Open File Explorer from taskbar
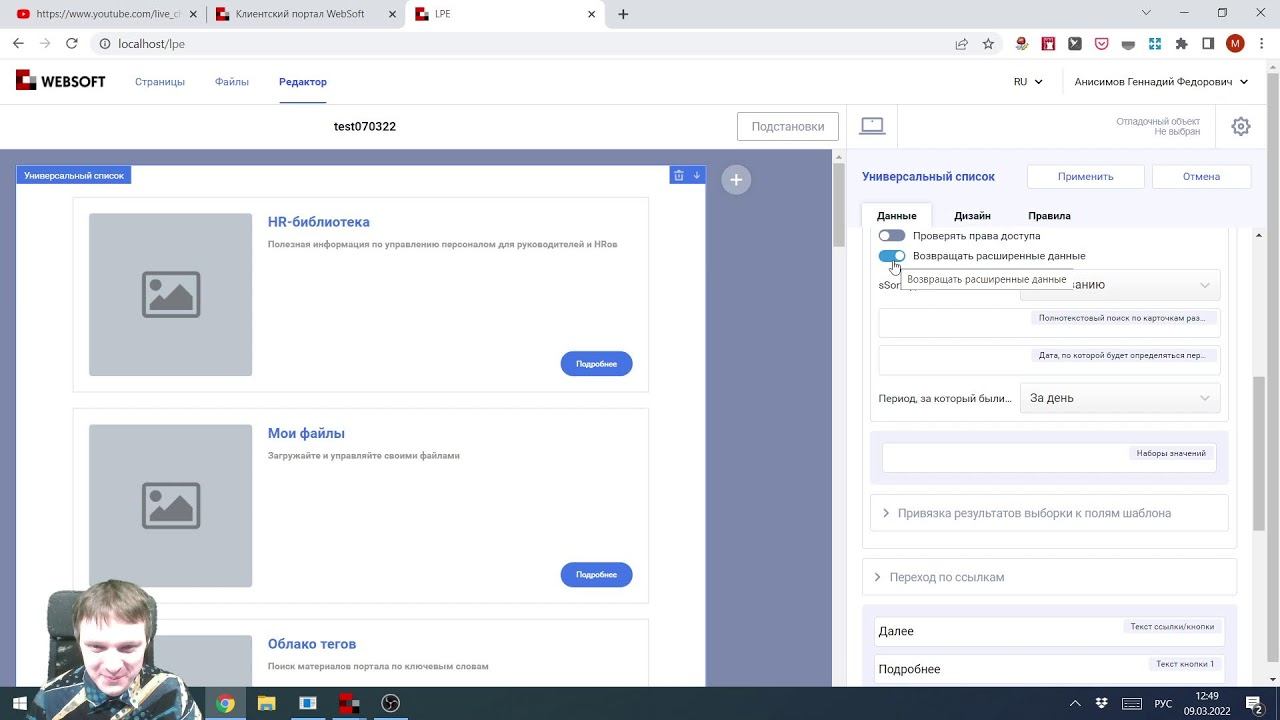This screenshot has width=1280, height=720. pyautogui.click(x=266, y=703)
